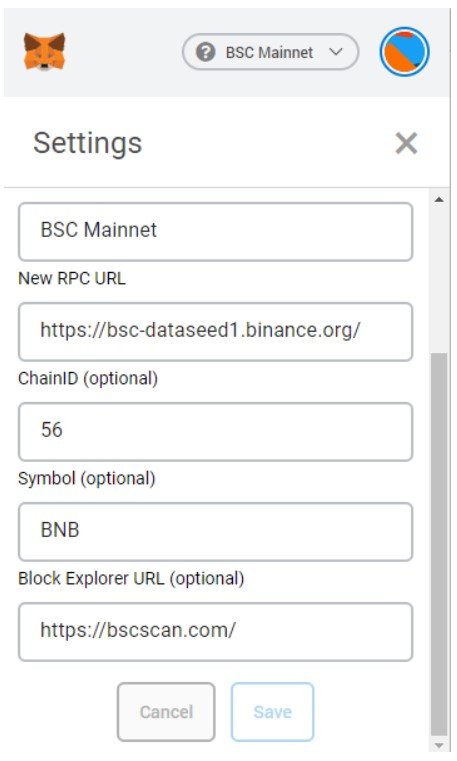This screenshot has width=457, height=761.
Task: Click the vertical scrollbar thumb
Action: (x=439, y=545)
